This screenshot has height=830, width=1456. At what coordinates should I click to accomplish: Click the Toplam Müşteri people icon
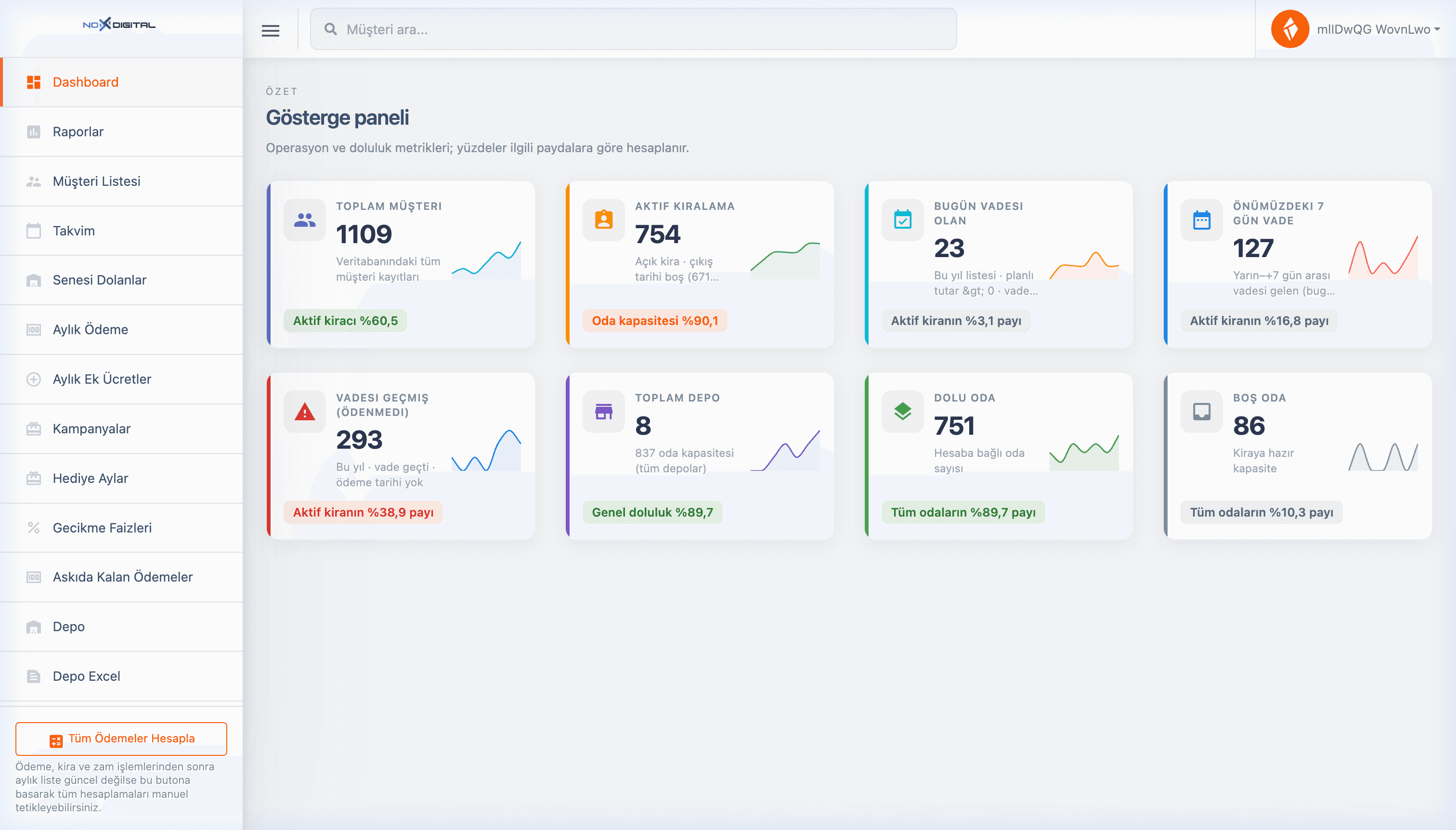tap(304, 220)
